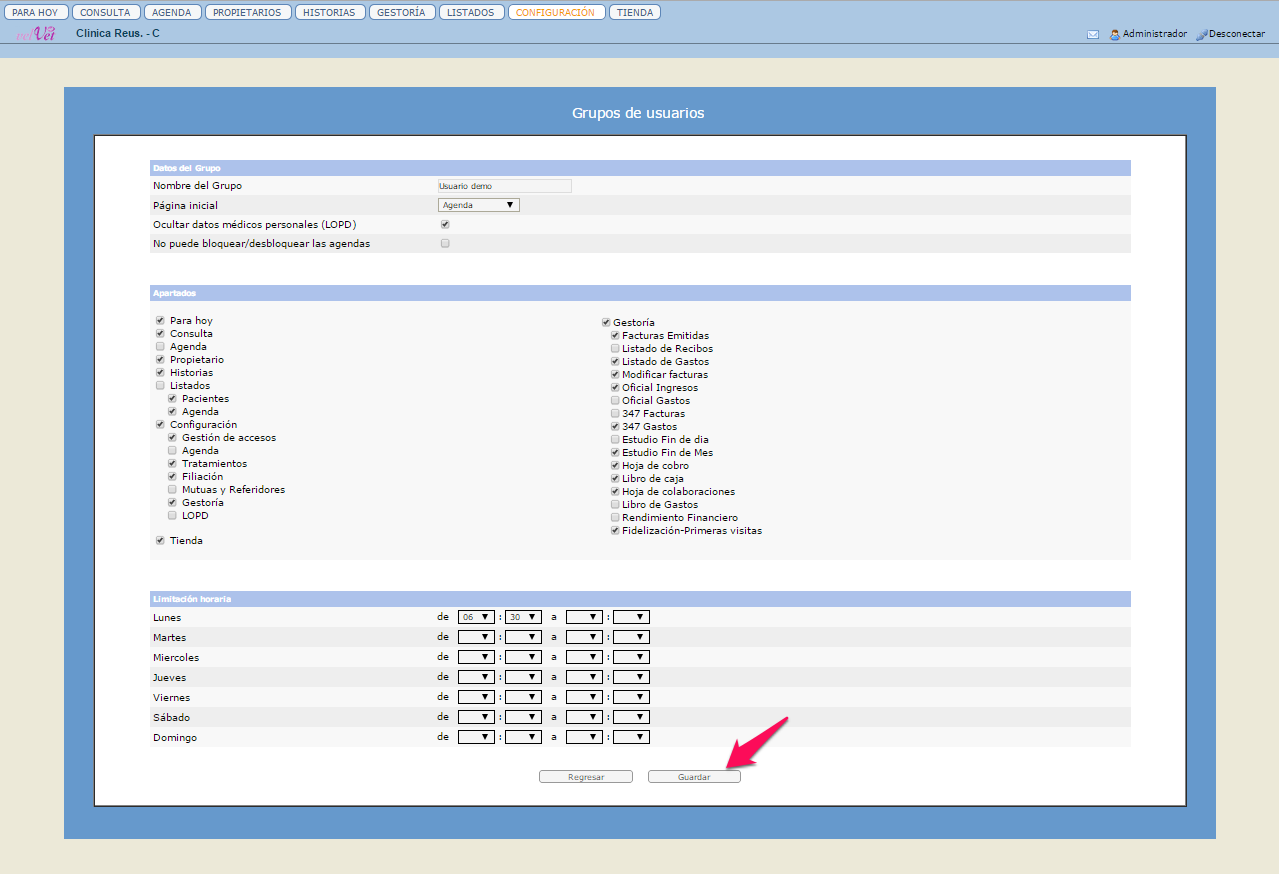Click the Administrador user icon
1279x874 pixels.
click(1114, 34)
